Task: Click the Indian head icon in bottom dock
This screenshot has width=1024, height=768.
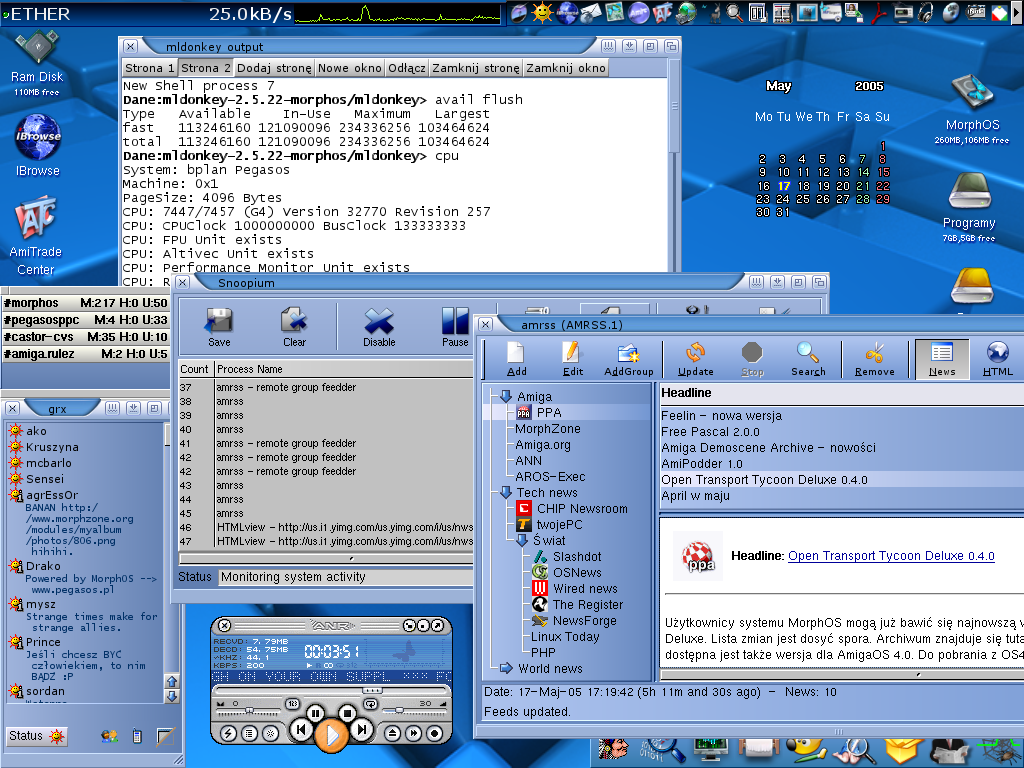Action: point(615,751)
